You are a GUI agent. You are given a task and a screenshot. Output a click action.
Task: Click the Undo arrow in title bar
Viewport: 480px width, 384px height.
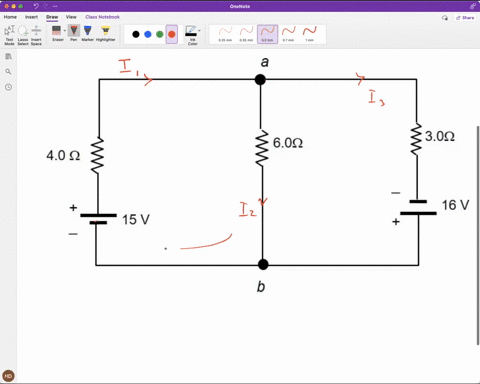[36, 6]
